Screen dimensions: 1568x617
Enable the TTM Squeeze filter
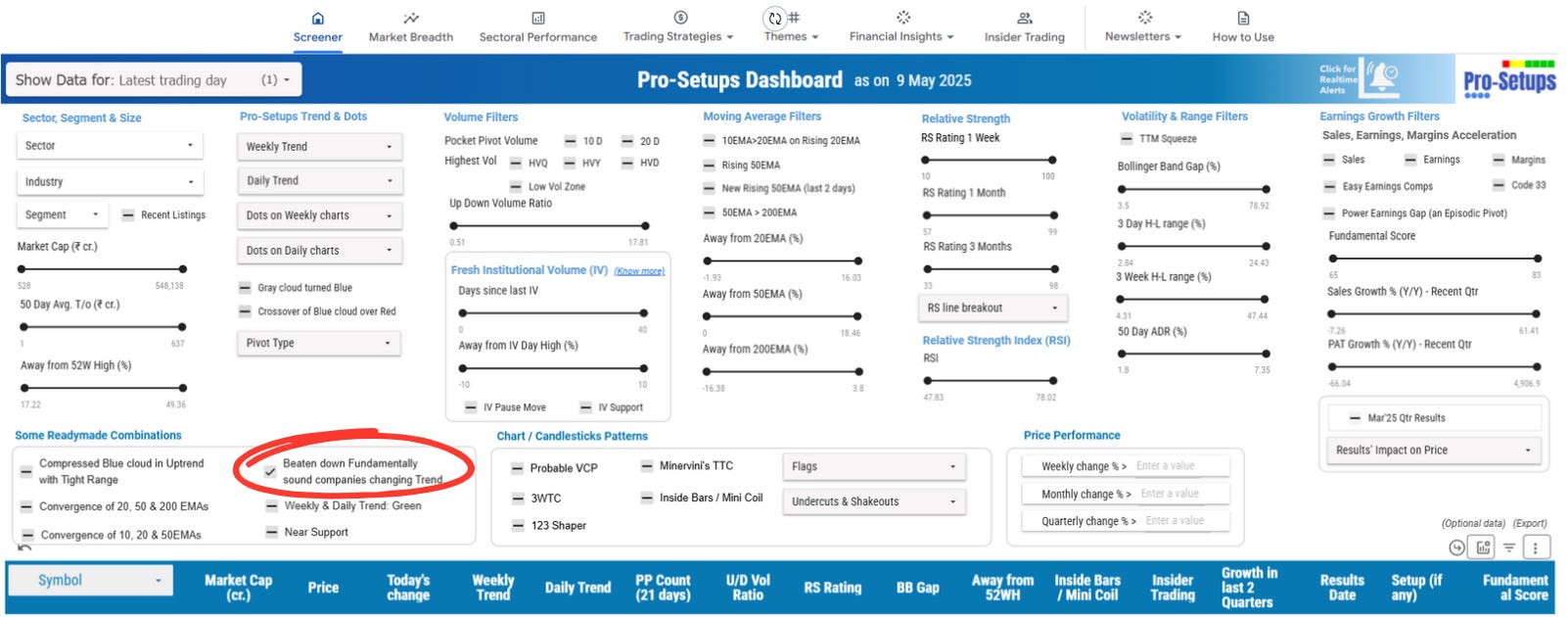(x=1127, y=139)
